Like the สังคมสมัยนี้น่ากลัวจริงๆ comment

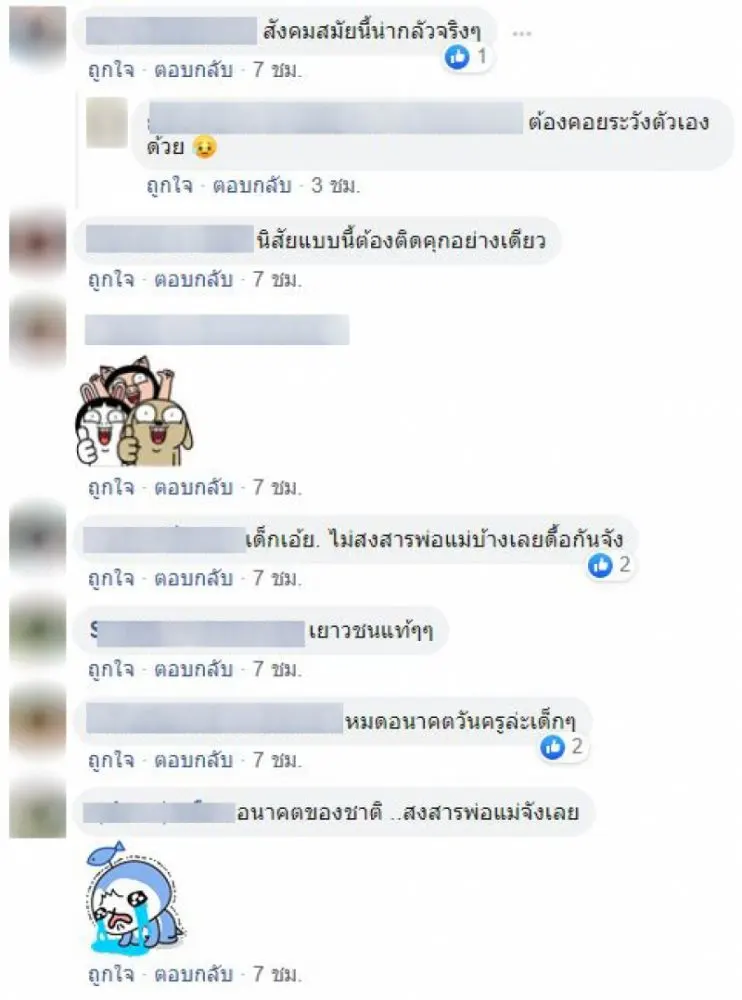pyautogui.click(x=111, y=70)
